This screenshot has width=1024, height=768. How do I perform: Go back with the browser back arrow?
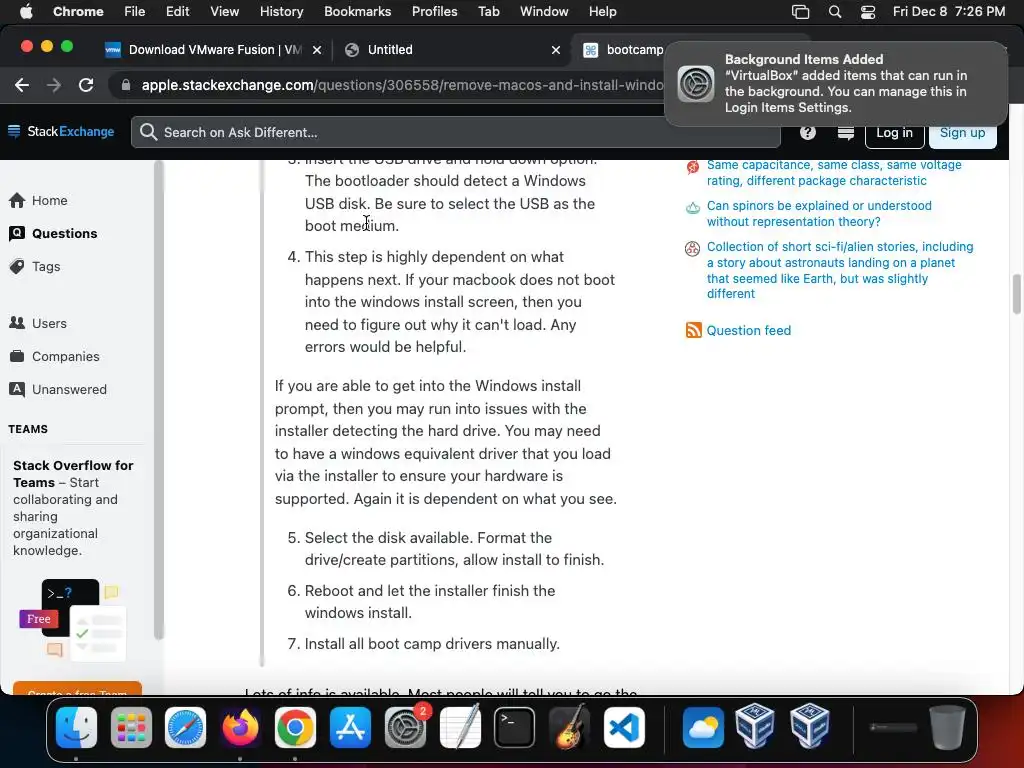pos(22,85)
